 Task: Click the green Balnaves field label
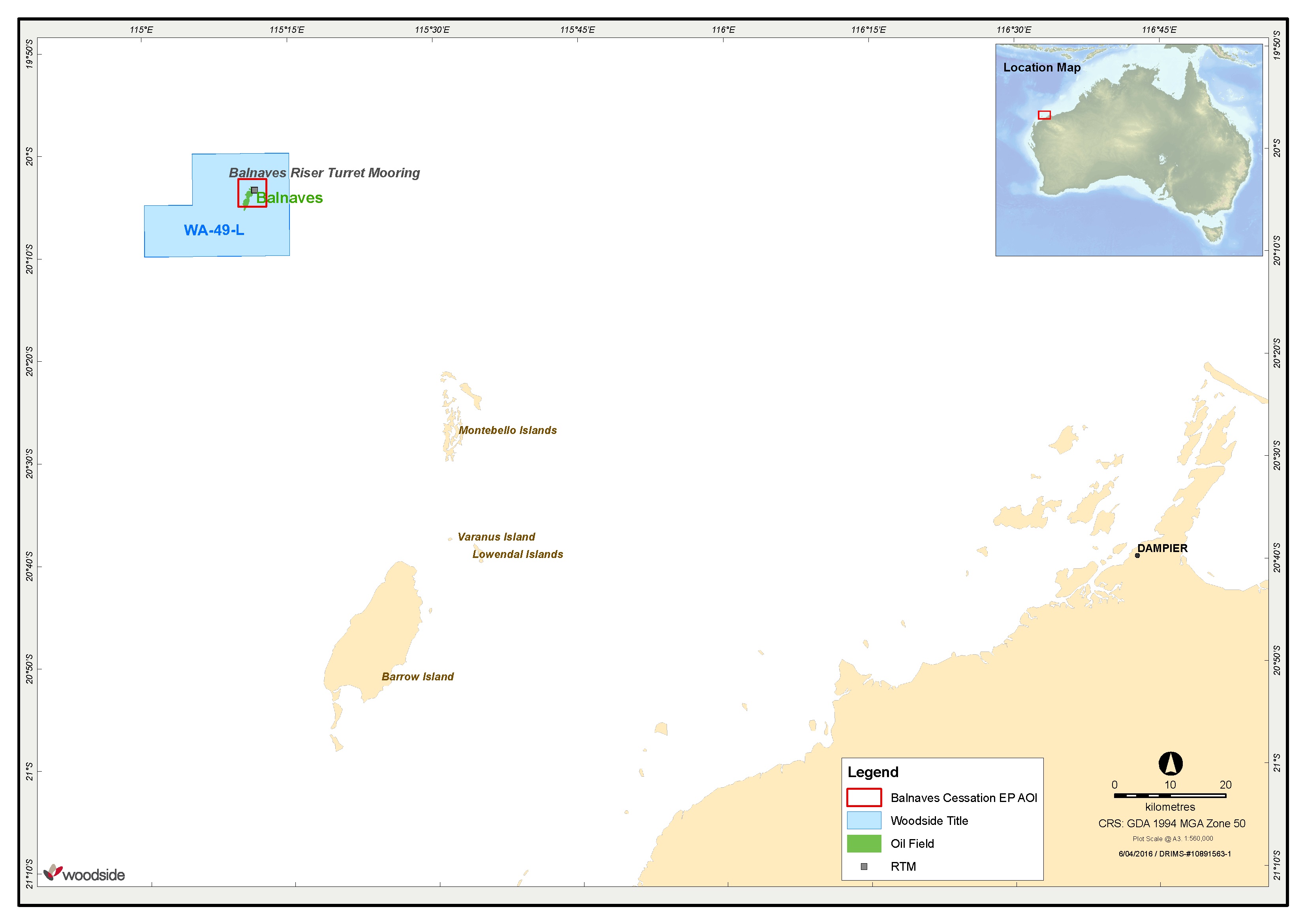click(289, 198)
